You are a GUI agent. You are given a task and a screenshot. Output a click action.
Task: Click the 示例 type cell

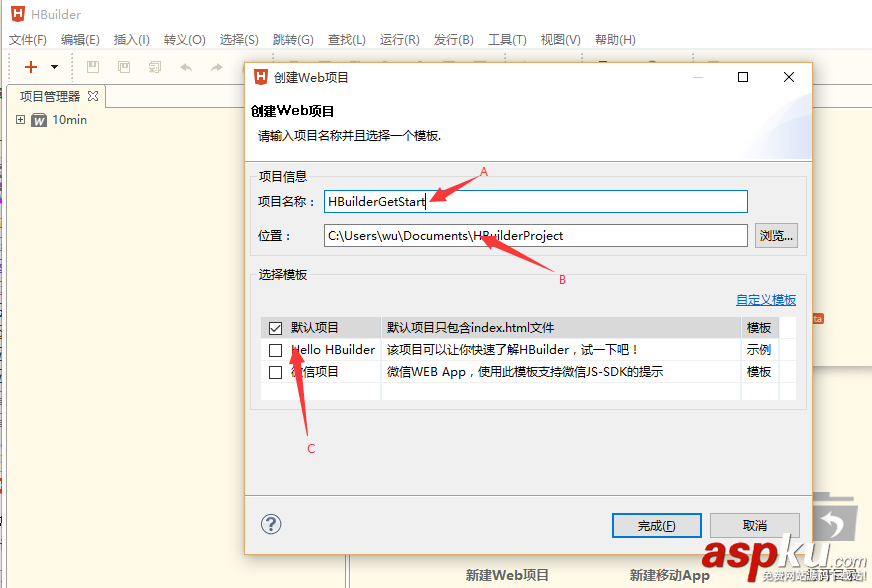click(759, 350)
